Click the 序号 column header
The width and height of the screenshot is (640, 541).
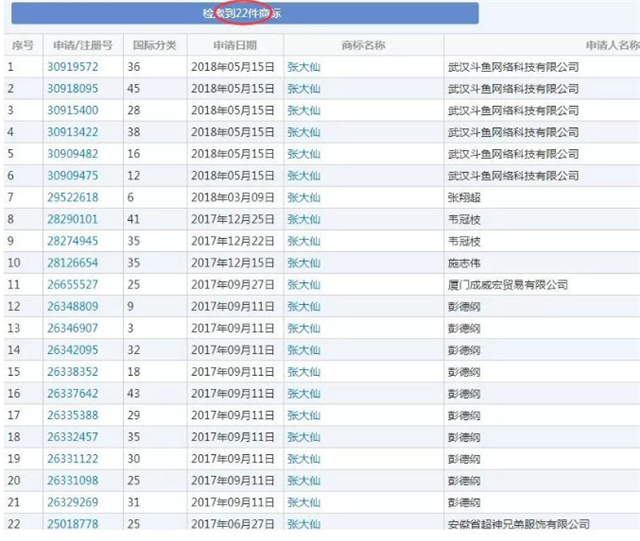23,45
